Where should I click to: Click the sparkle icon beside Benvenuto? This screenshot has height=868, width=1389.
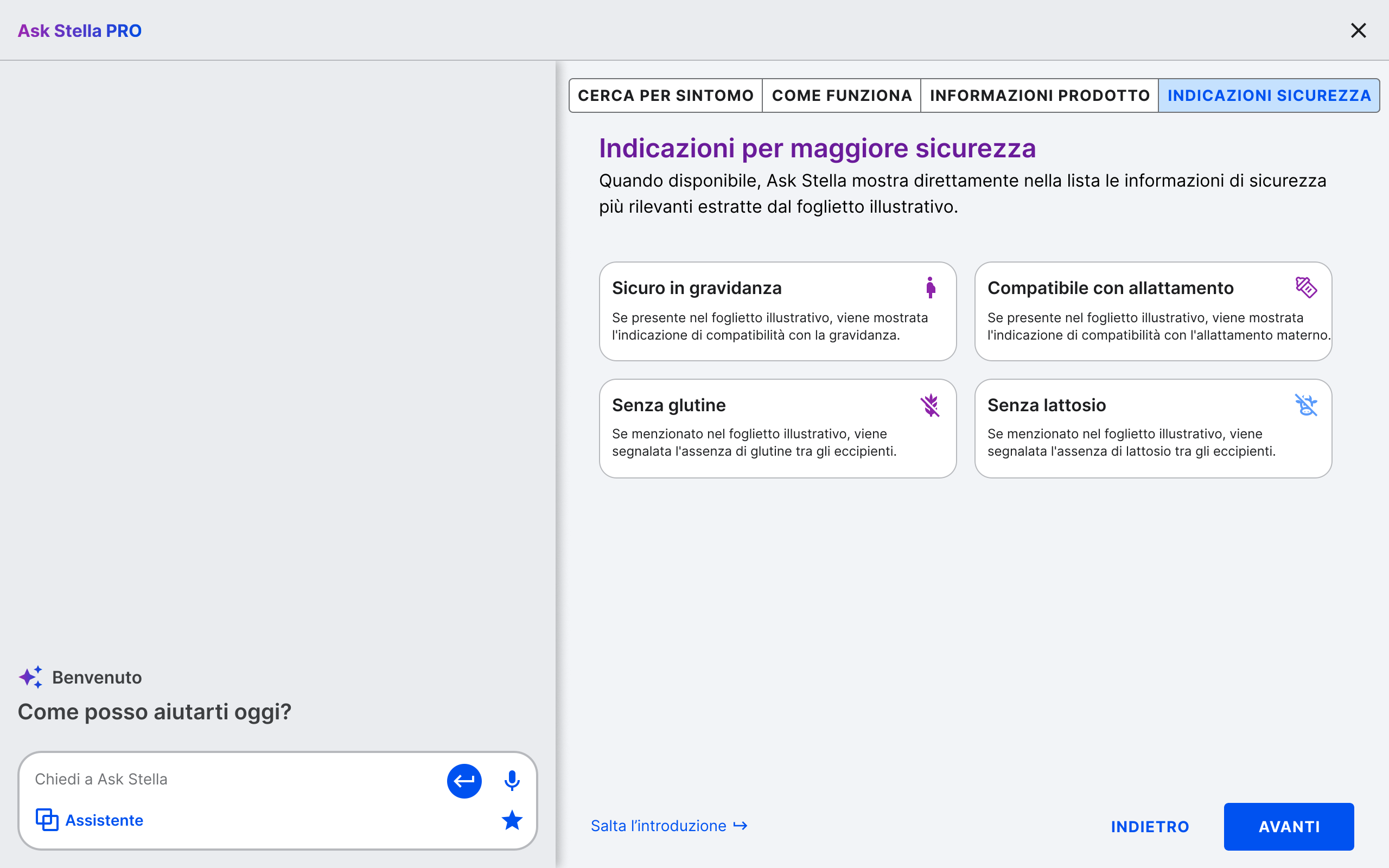30,677
